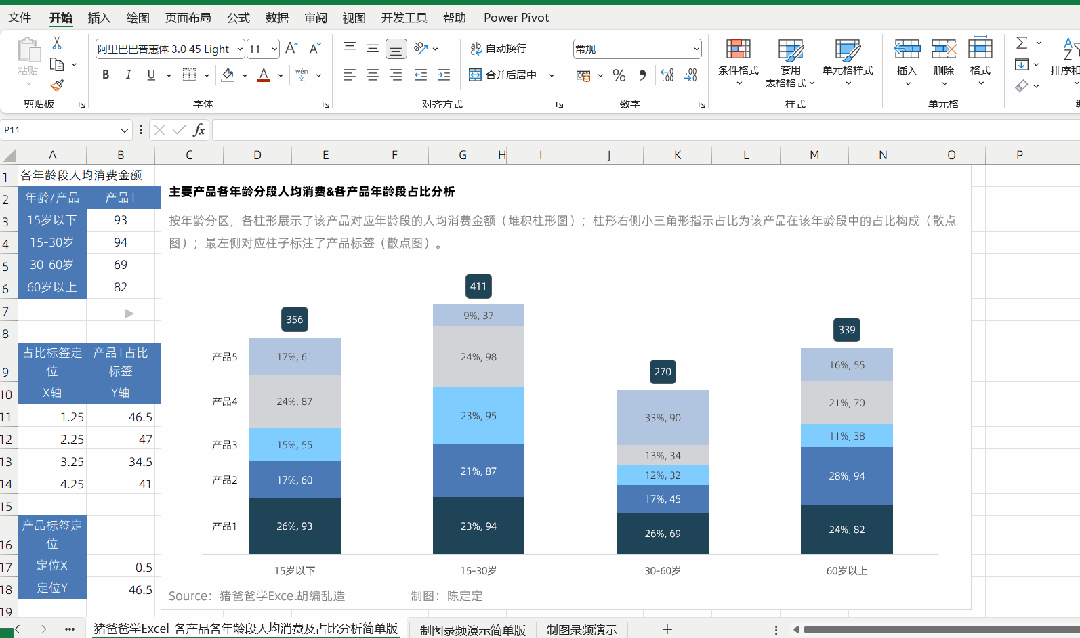This screenshot has height=638, width=1080.
Task: Toggle underline formatting
Action: (x=151, y=74)
